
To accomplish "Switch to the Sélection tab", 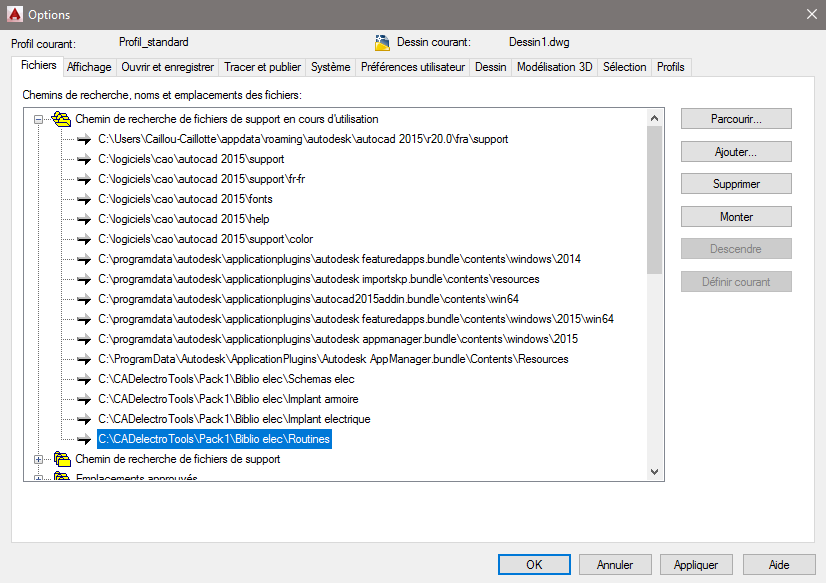I will [624, 67].
